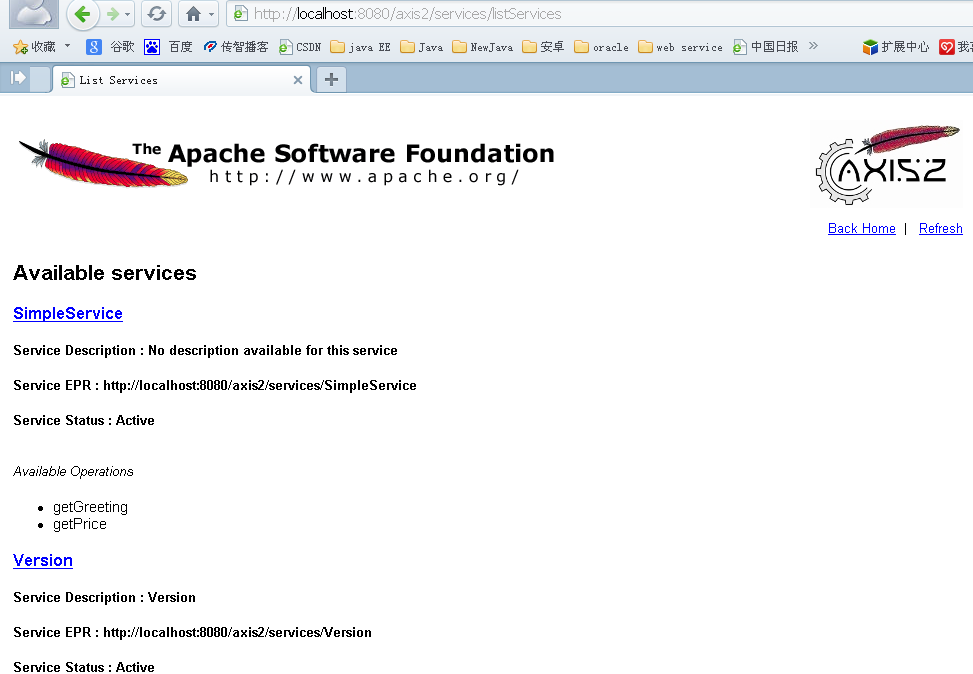Click the Back Home link
Screen dimensions: 973x674
point(861,228)
